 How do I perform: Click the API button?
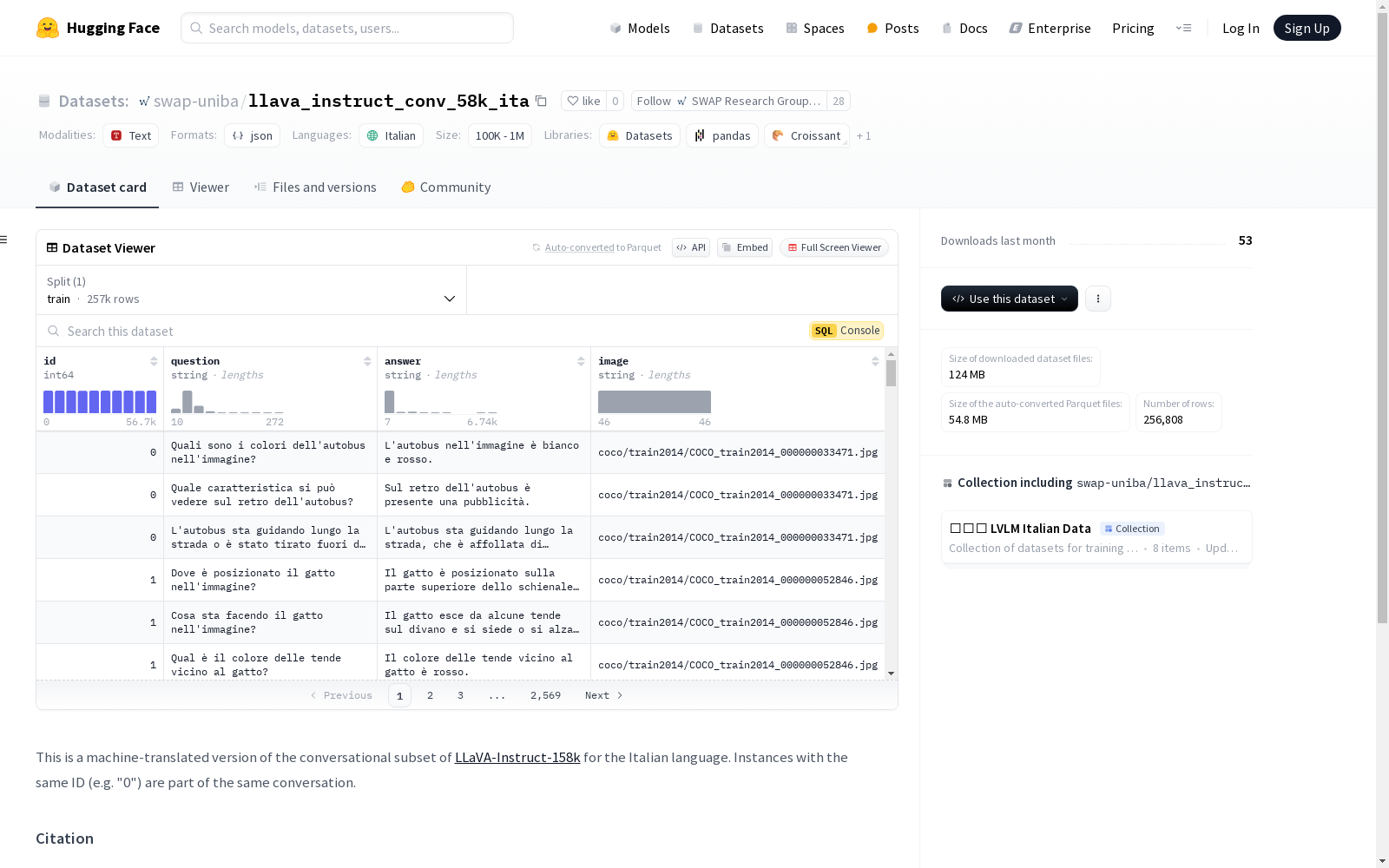[x=691, y=247]
